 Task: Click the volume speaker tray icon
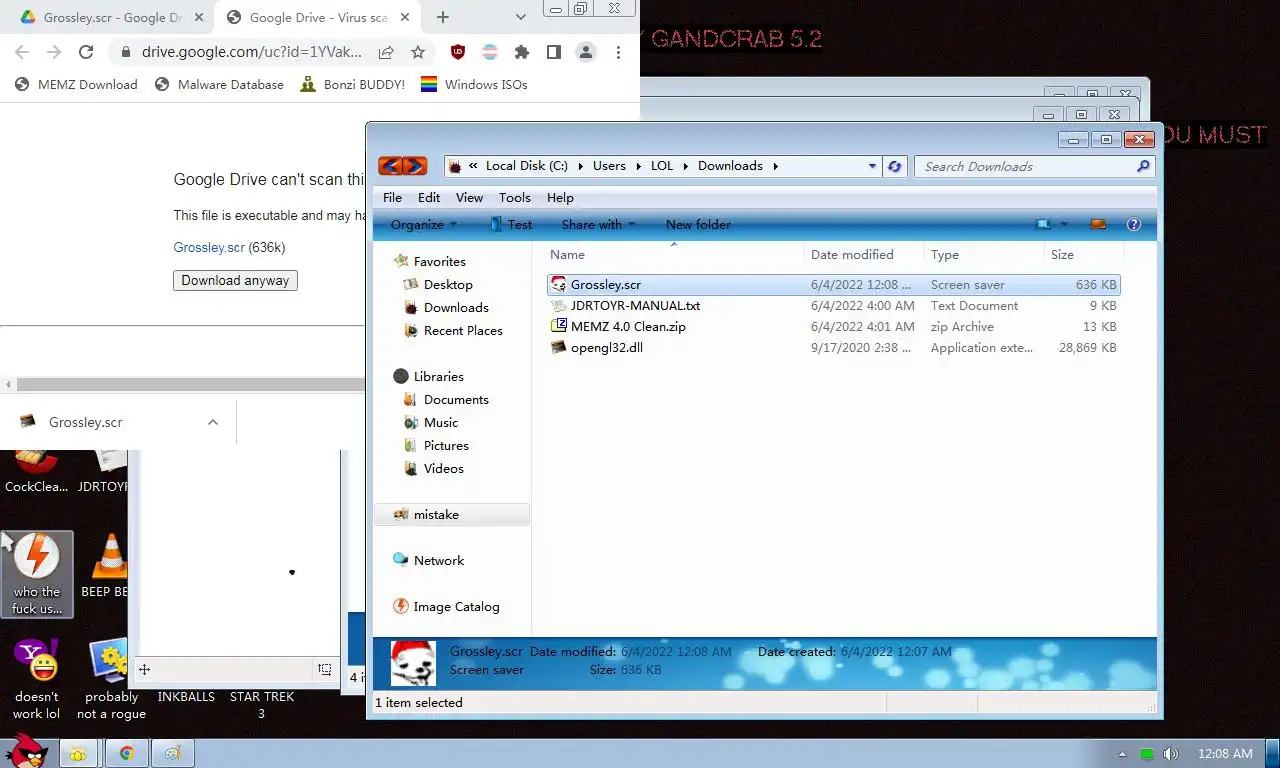pos(1171,754)
